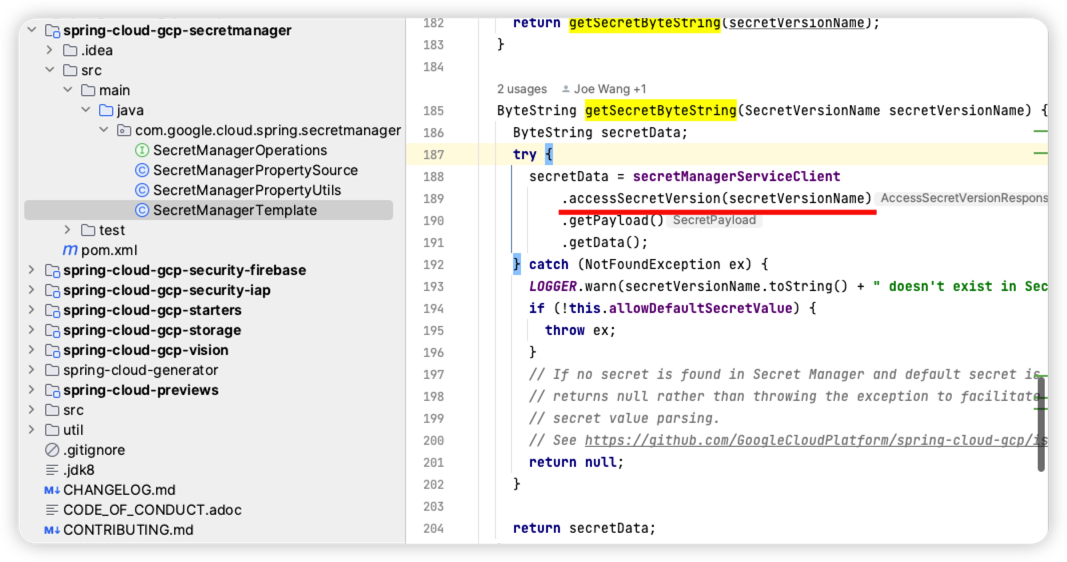The width and height of the screenshot is (1067, 562).
Task: Open CONTRIBUTING.md file
Action: tap(128, 529)
